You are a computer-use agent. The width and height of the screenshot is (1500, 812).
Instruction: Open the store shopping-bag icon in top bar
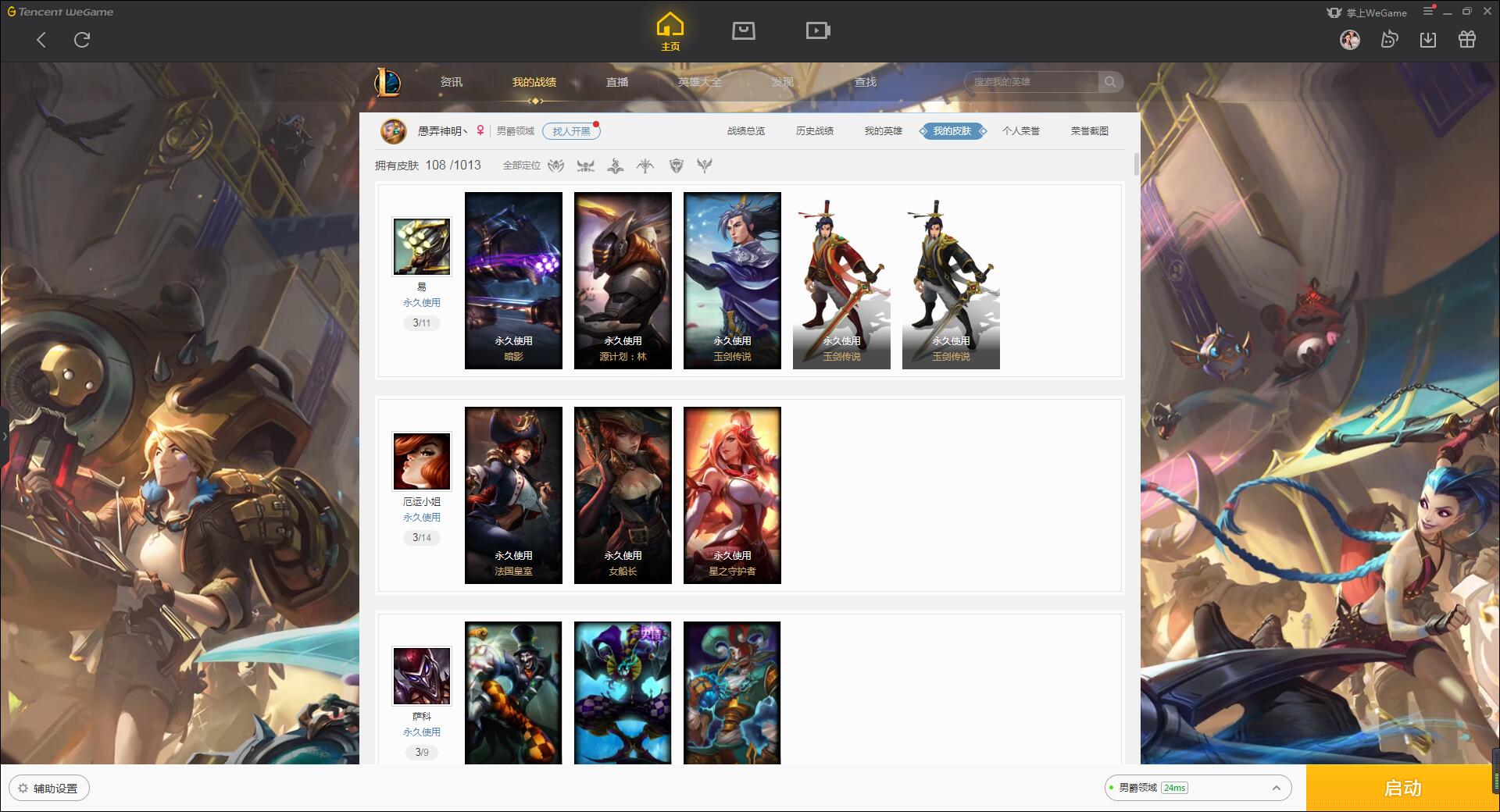pos(743,30)
